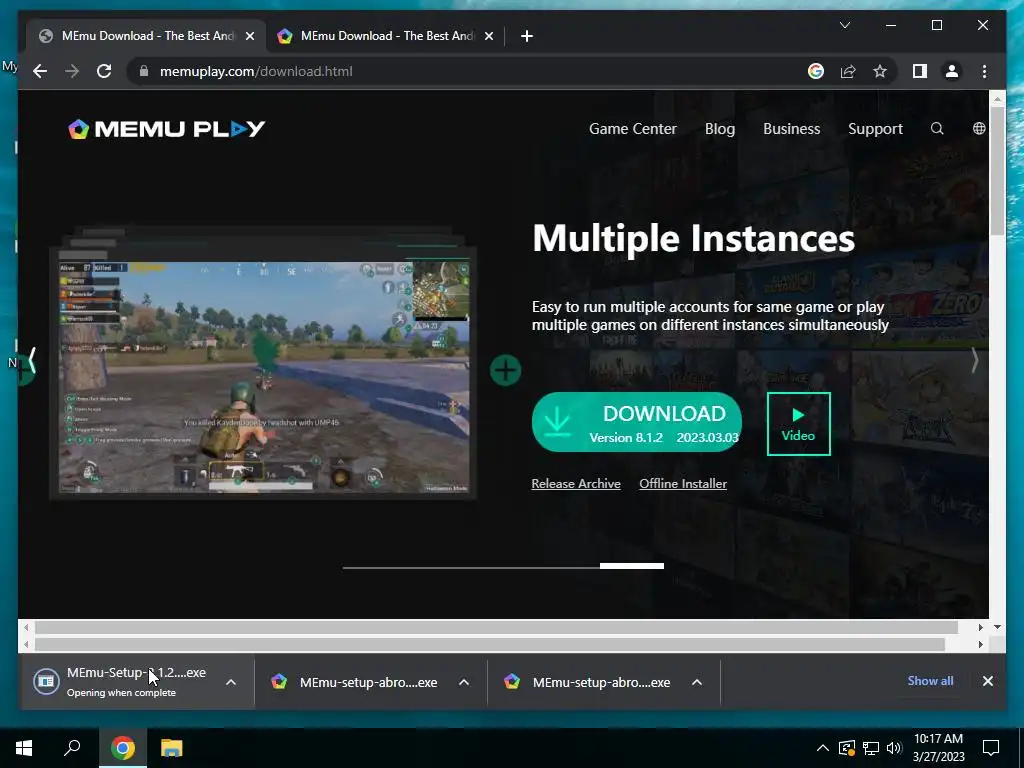This screenshot has height=768, width=1024.
Task: View site info via the padlock icon
Action: [144, 71]
